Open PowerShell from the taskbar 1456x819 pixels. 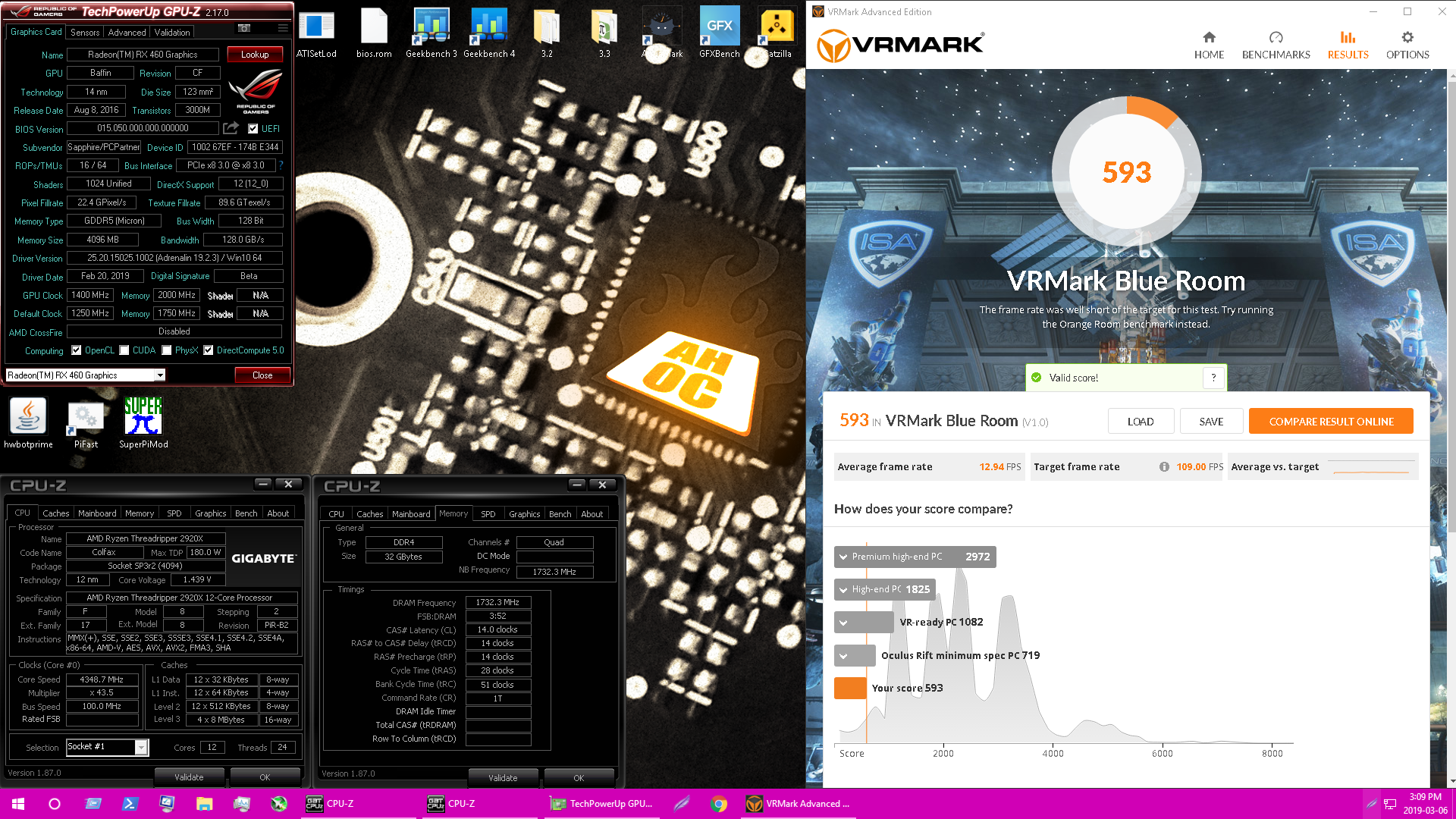click(130, 804)
